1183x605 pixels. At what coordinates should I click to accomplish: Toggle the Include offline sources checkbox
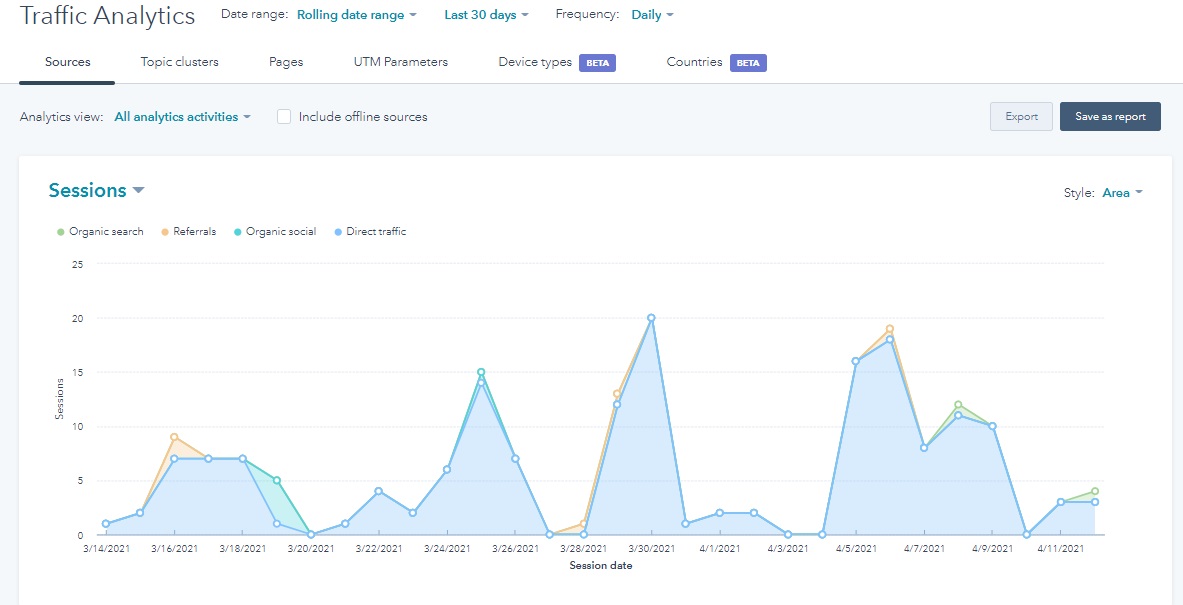coord(284,116)
